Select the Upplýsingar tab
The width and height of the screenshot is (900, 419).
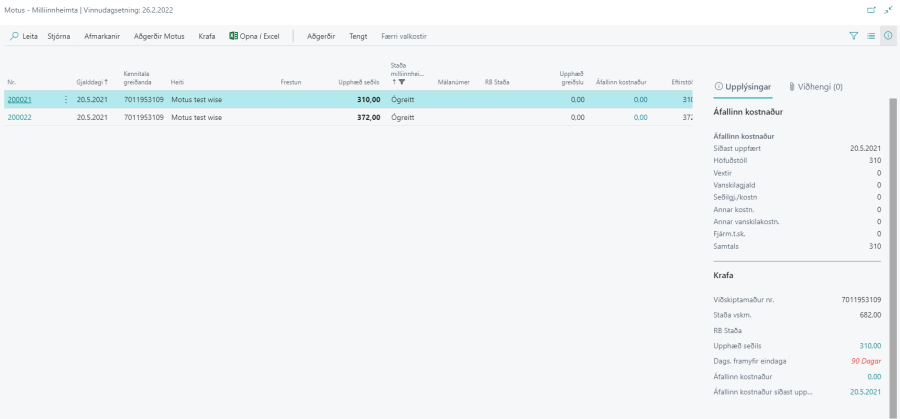pos(742,87)
